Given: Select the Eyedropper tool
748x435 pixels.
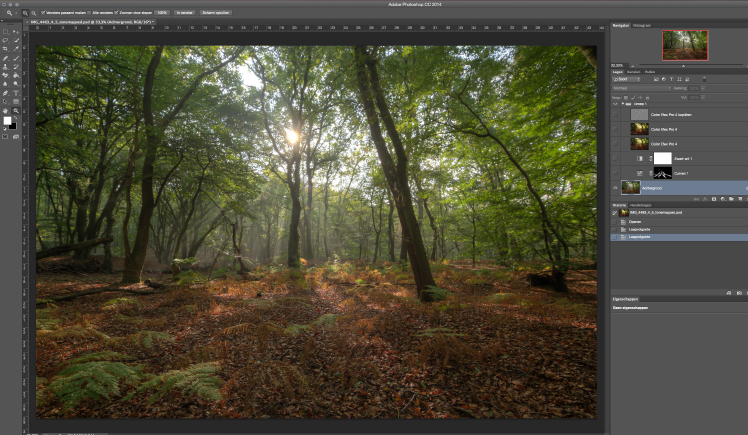Looking at the screenshot, I should coord(16,49).
